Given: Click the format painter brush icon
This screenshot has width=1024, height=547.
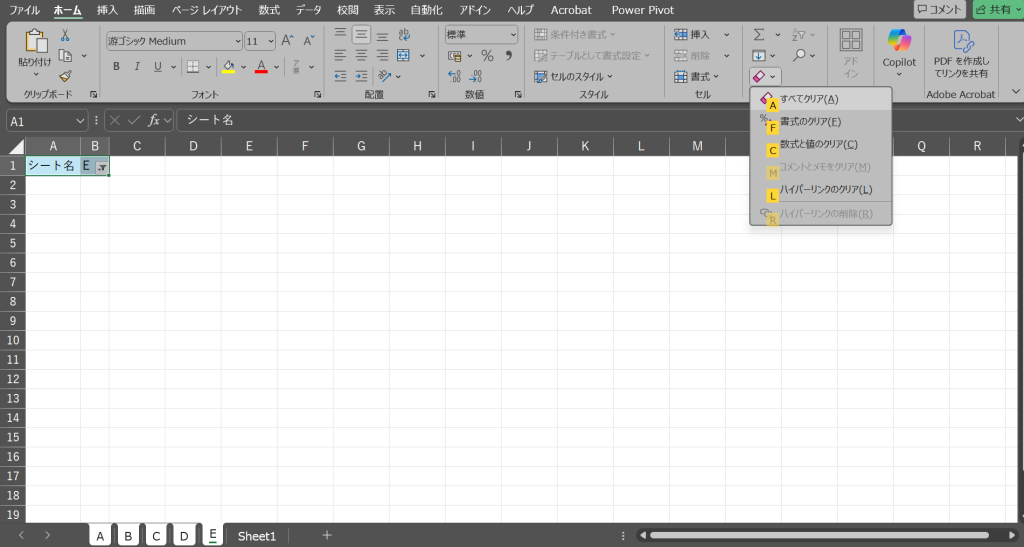Looking at the screenshot, I should (x=65, y=76).
